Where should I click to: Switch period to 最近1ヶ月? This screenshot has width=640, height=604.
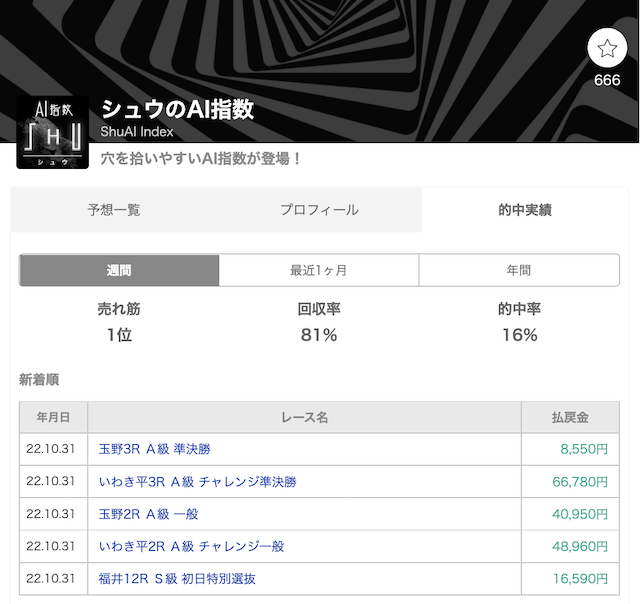tap(319, 270)
